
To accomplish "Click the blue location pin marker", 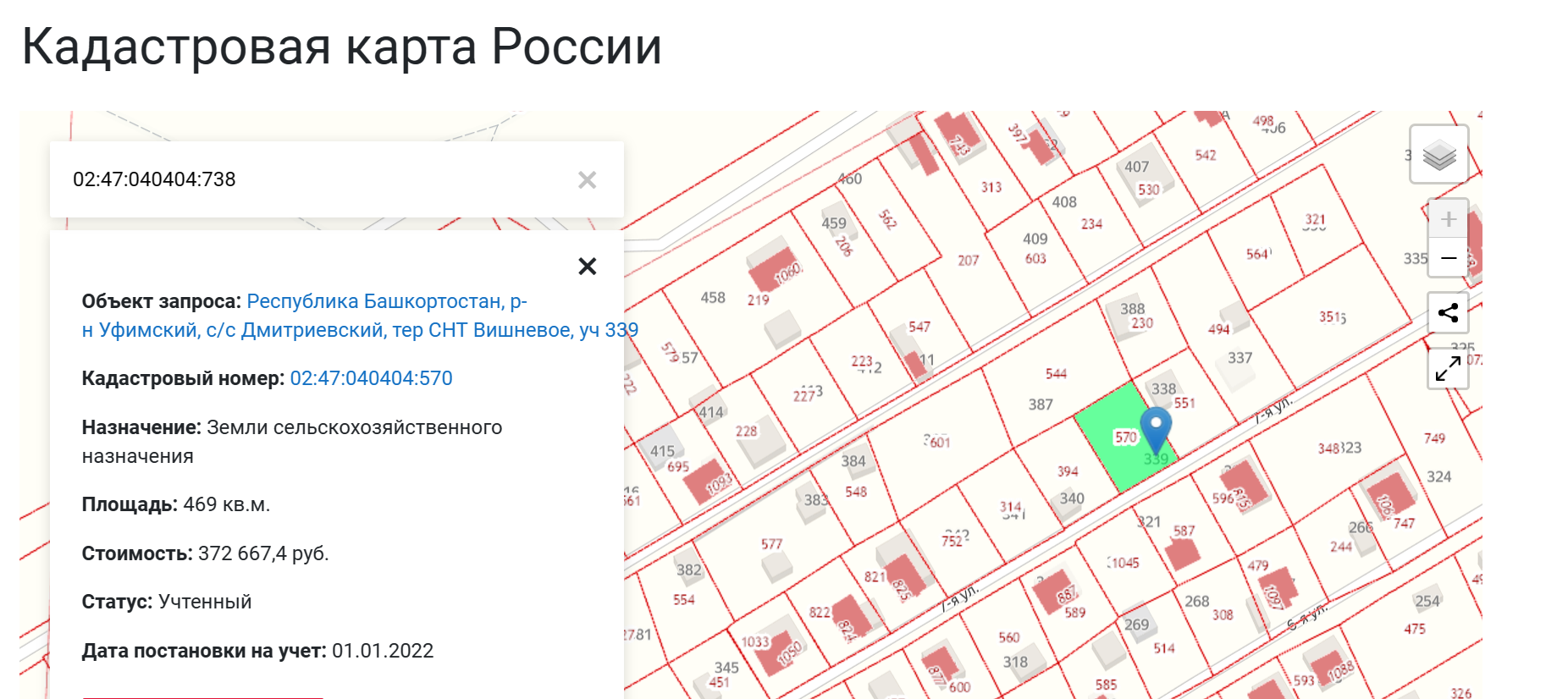I will pyautogui.click(x=1156, y=429).
